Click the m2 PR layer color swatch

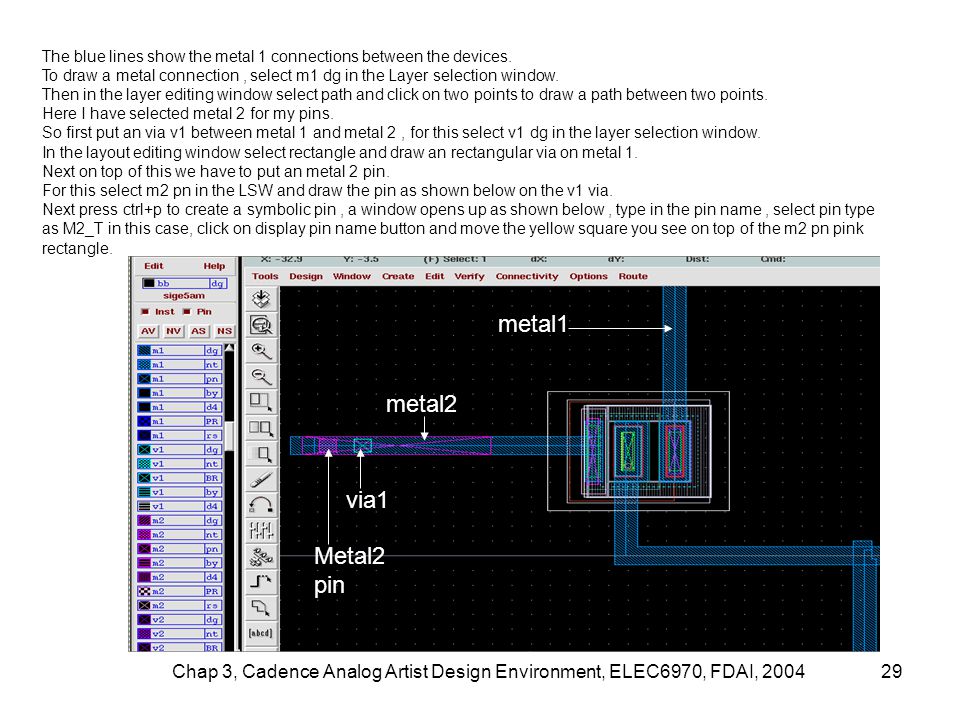click(144, 591)
